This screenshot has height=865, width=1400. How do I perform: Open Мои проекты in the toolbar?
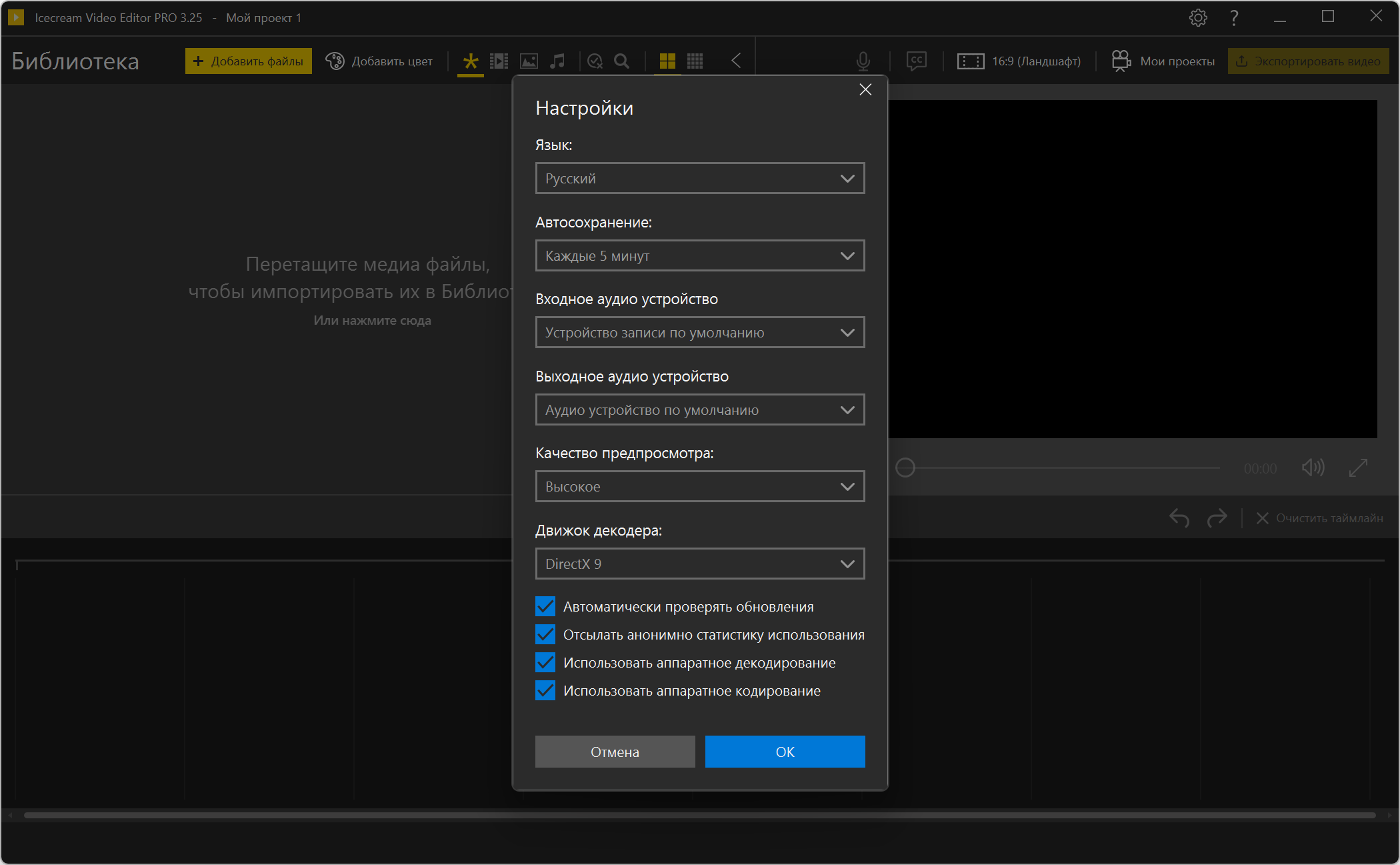click(1163, 61)
